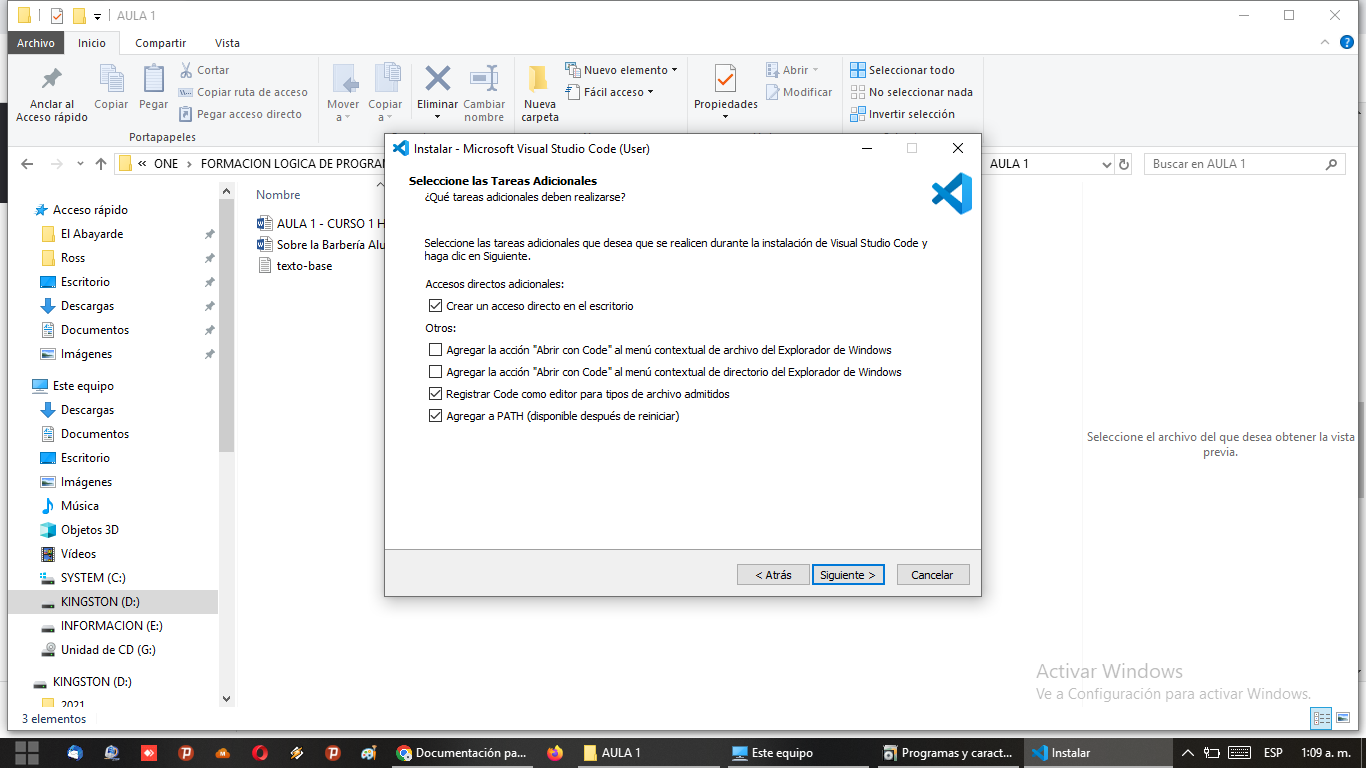This screenshot has width=1366, height=768.
Task: Switch to the Inicio ribbon tab
Action: tap(92, 43)
